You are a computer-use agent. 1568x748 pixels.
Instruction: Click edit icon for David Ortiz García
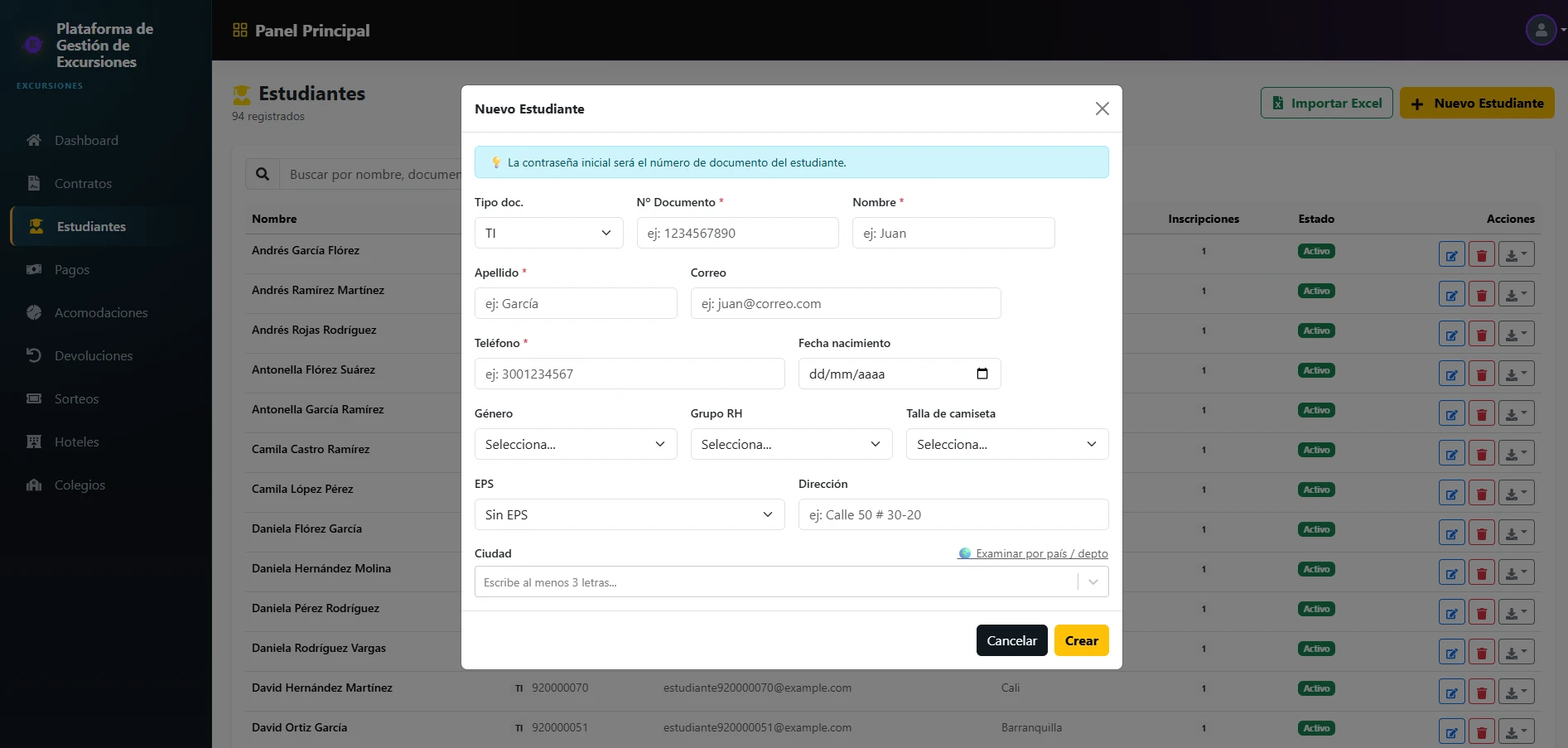pos(1451,731)
